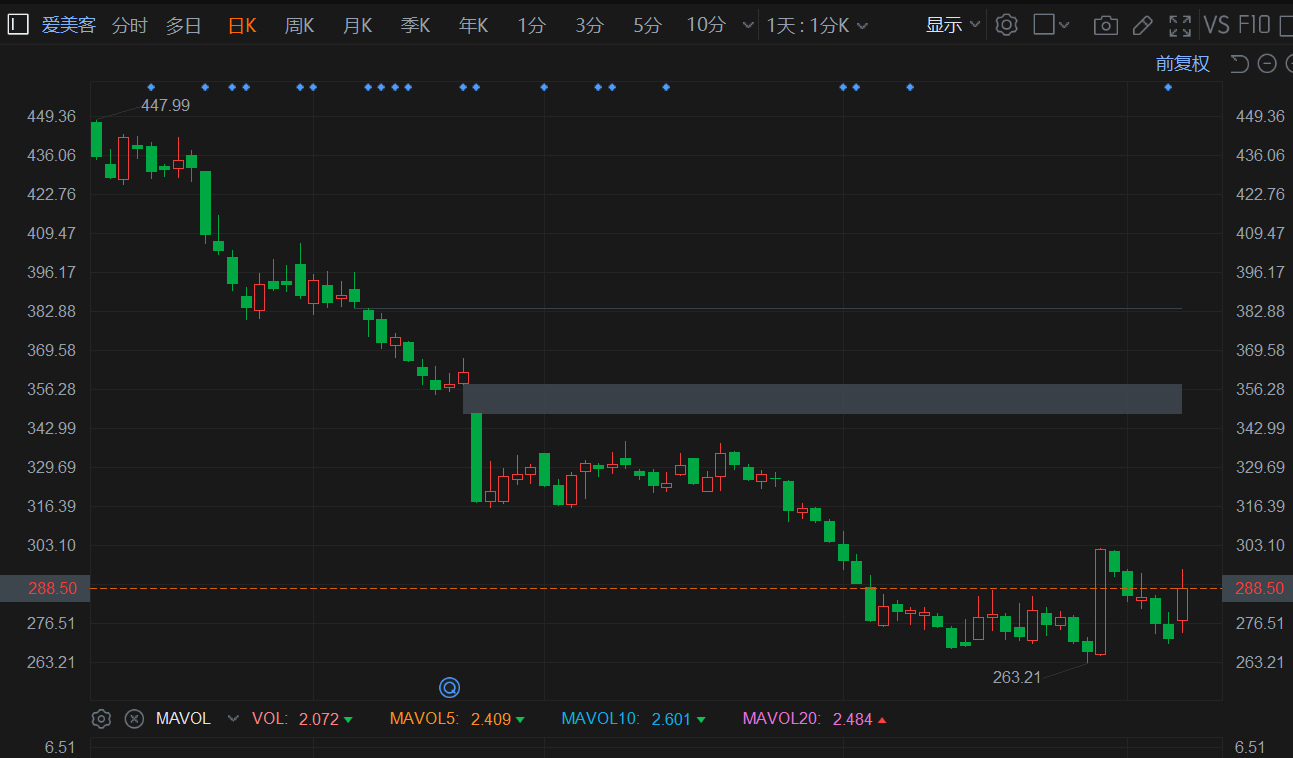The height and width of the screenshot is (758, 1293).
Task: Toggle the layout square box in toolbar
Action: click(x=1044, y=25)
